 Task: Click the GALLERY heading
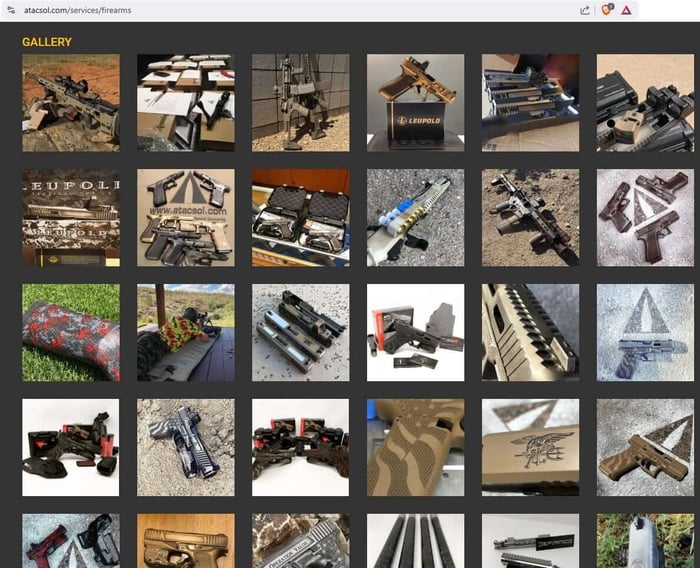click(47, 43)
